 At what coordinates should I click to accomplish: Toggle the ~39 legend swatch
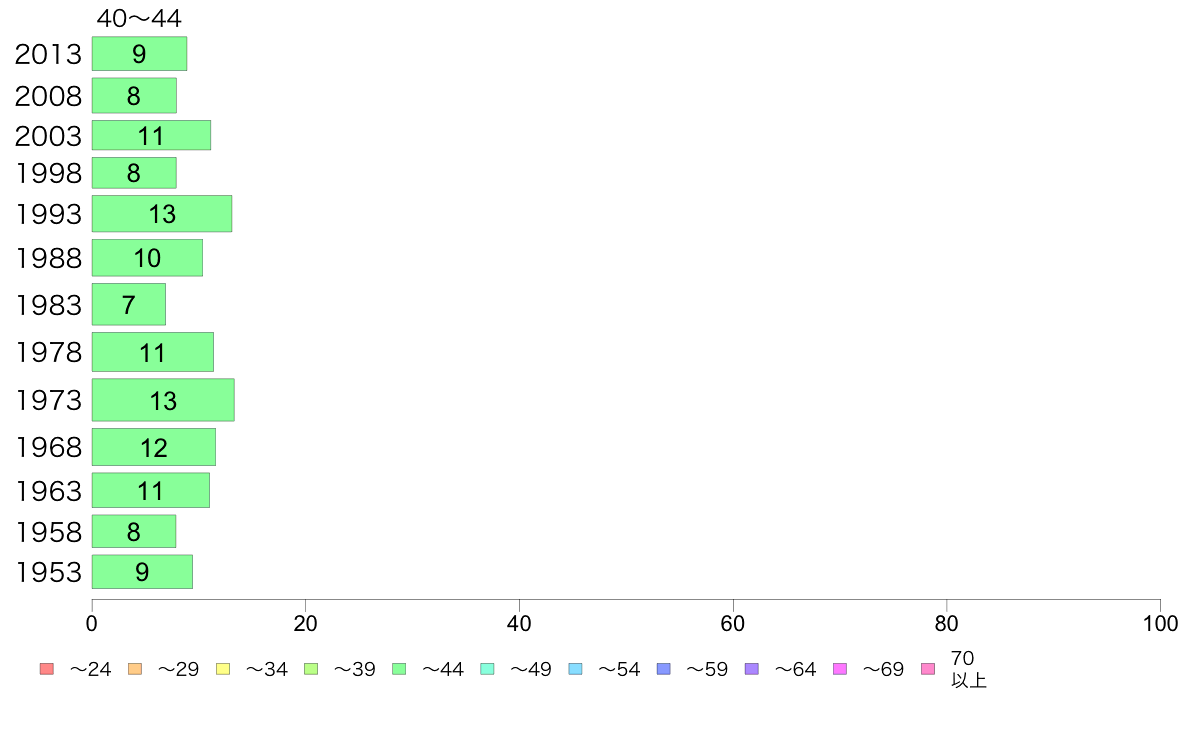tap(311, 669)
